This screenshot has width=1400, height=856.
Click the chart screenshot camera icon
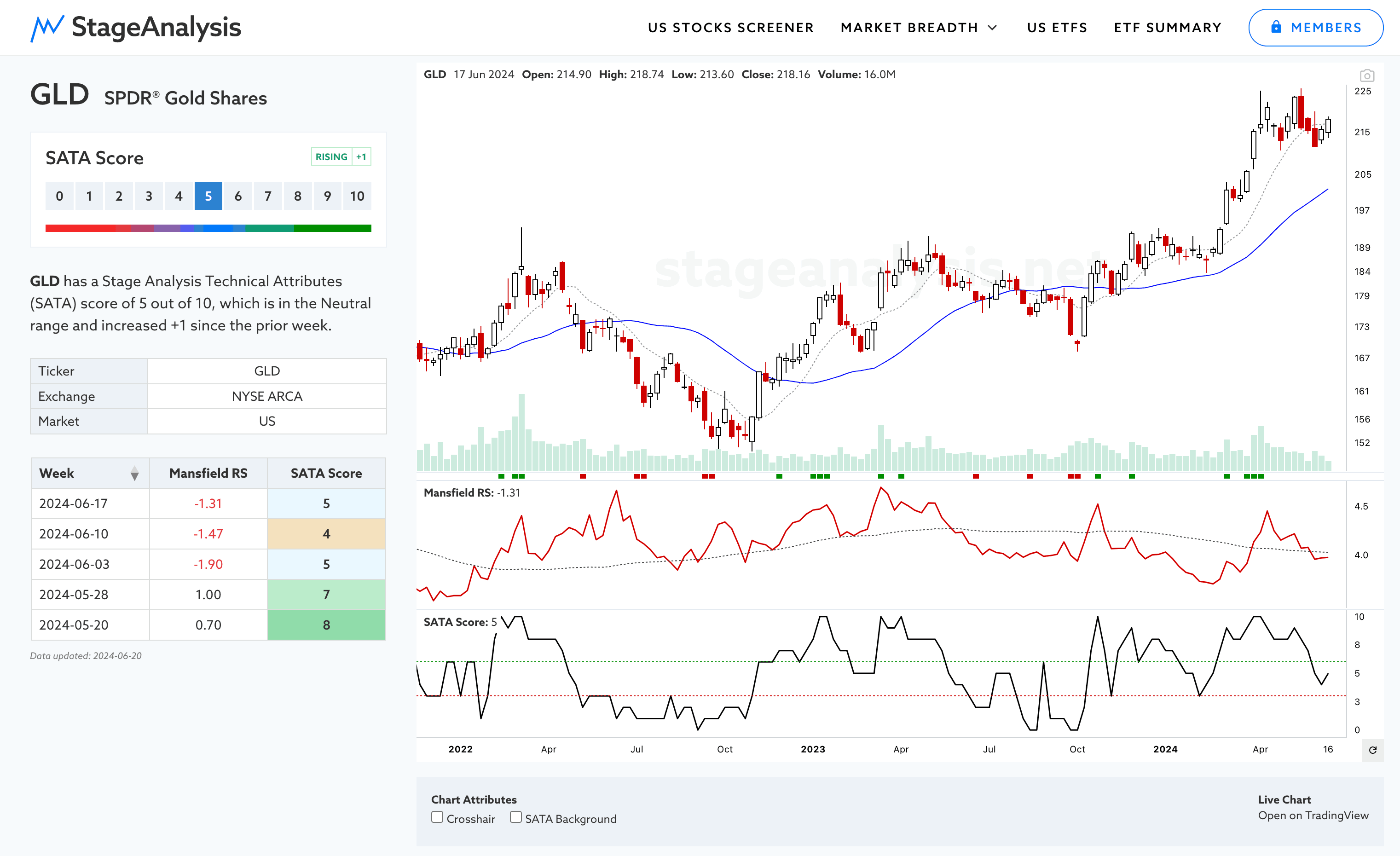(1366, 75)
